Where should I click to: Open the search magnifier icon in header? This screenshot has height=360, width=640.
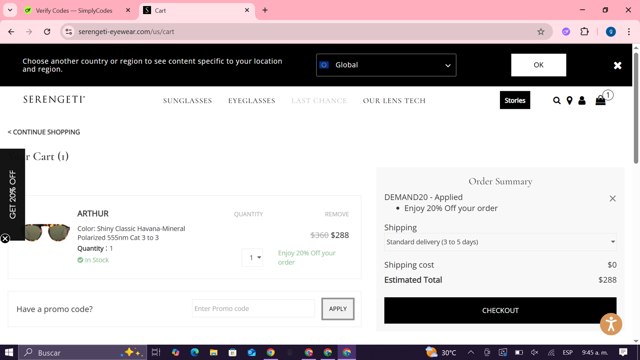pos(556,100)
